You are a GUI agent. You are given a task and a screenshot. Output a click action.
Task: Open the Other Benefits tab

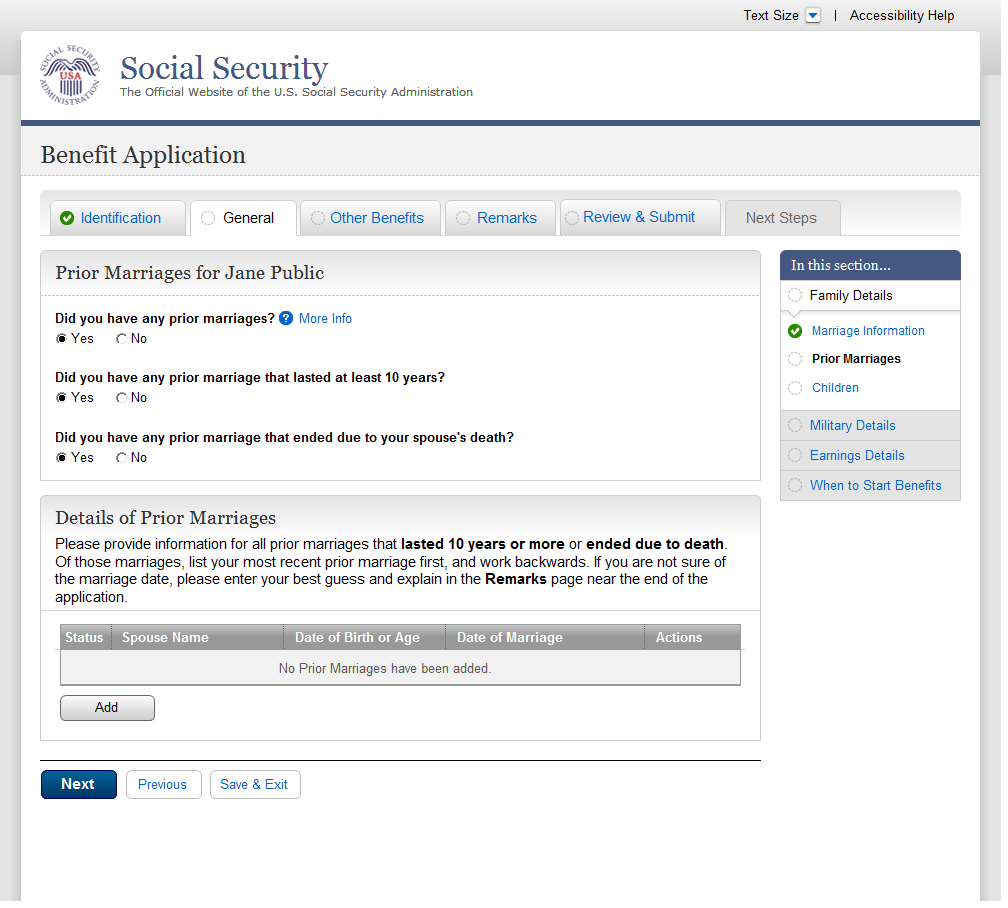(376, 219)
